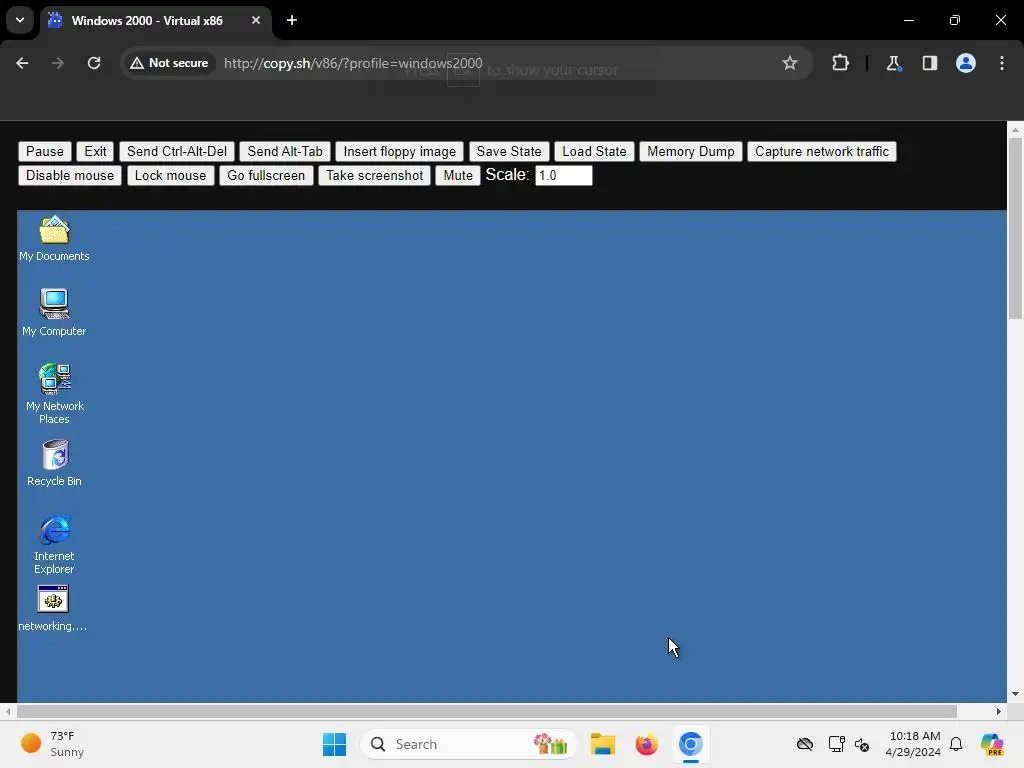
Task: Open the clock showing 10:18 AM
Action: pos(914,744)
